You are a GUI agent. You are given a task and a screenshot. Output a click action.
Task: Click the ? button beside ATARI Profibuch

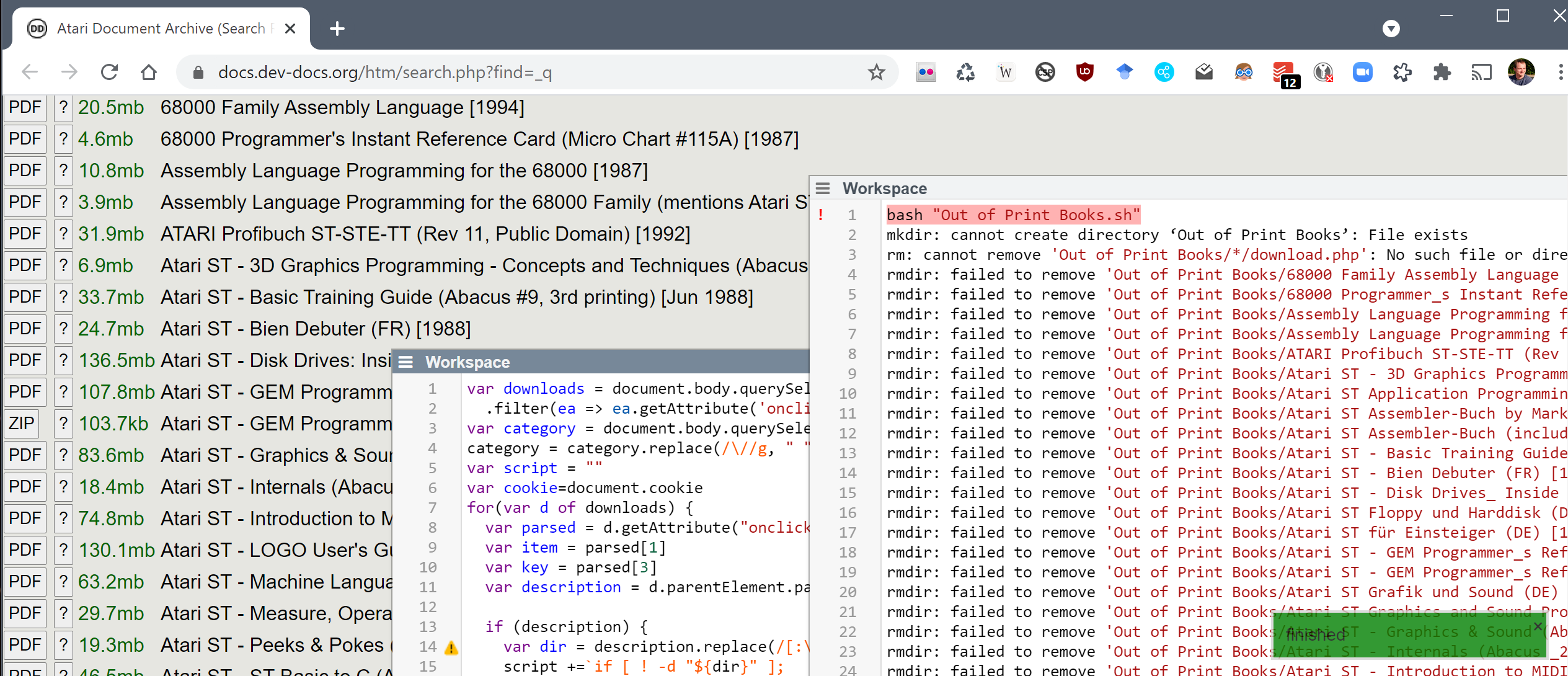point(63,234)
